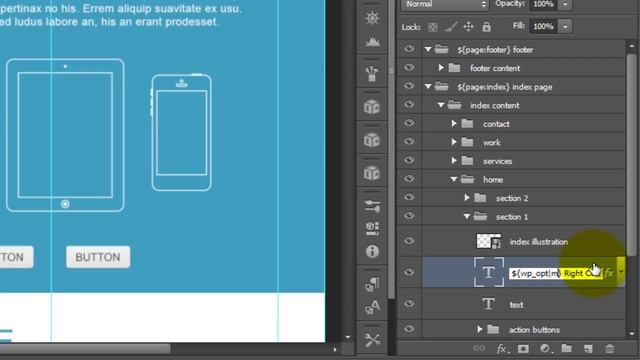Hide the index illustration layer
Screen dimensions: 640x360
(409, 241)
